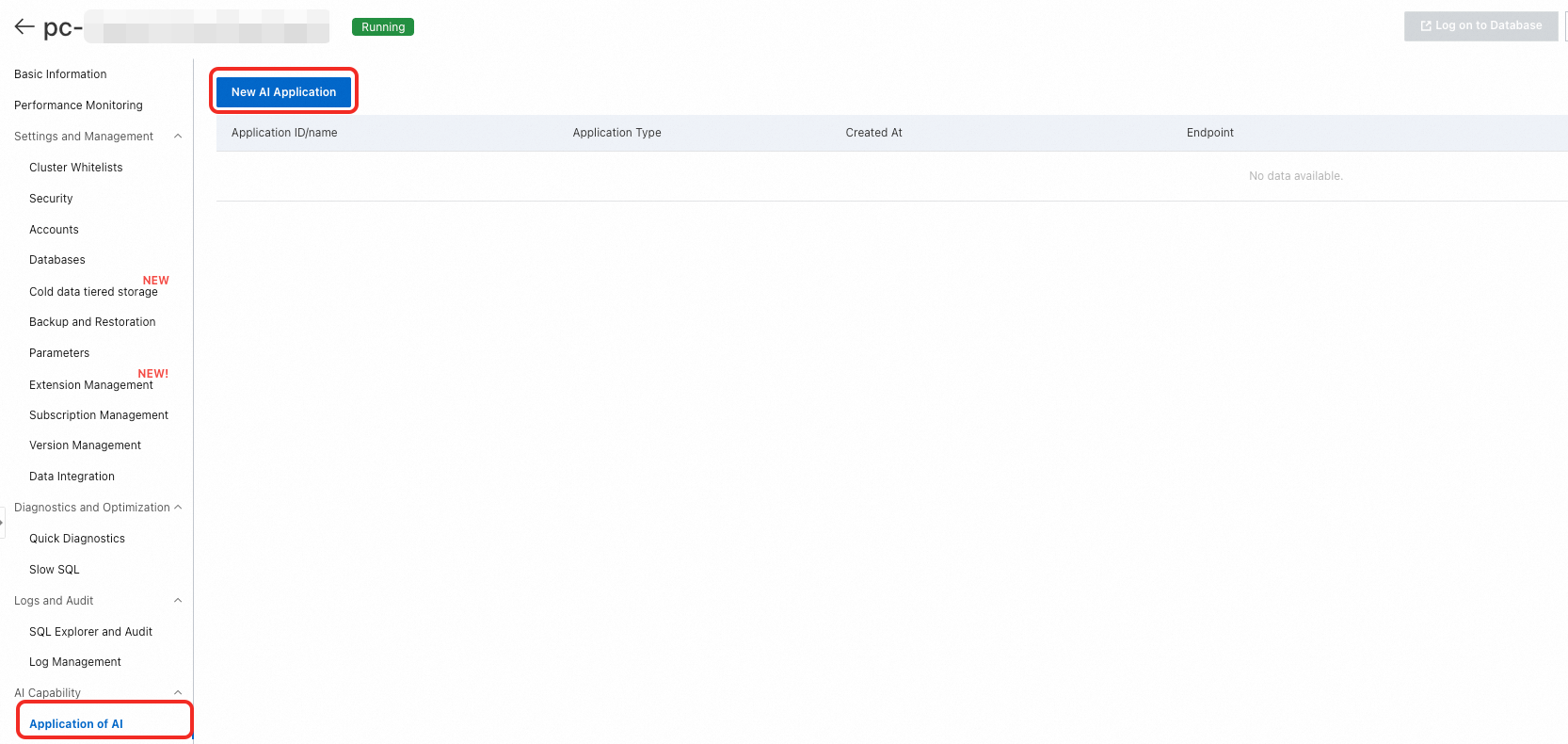Open Data Integration
1568x744 pixels.
(72, 477)
